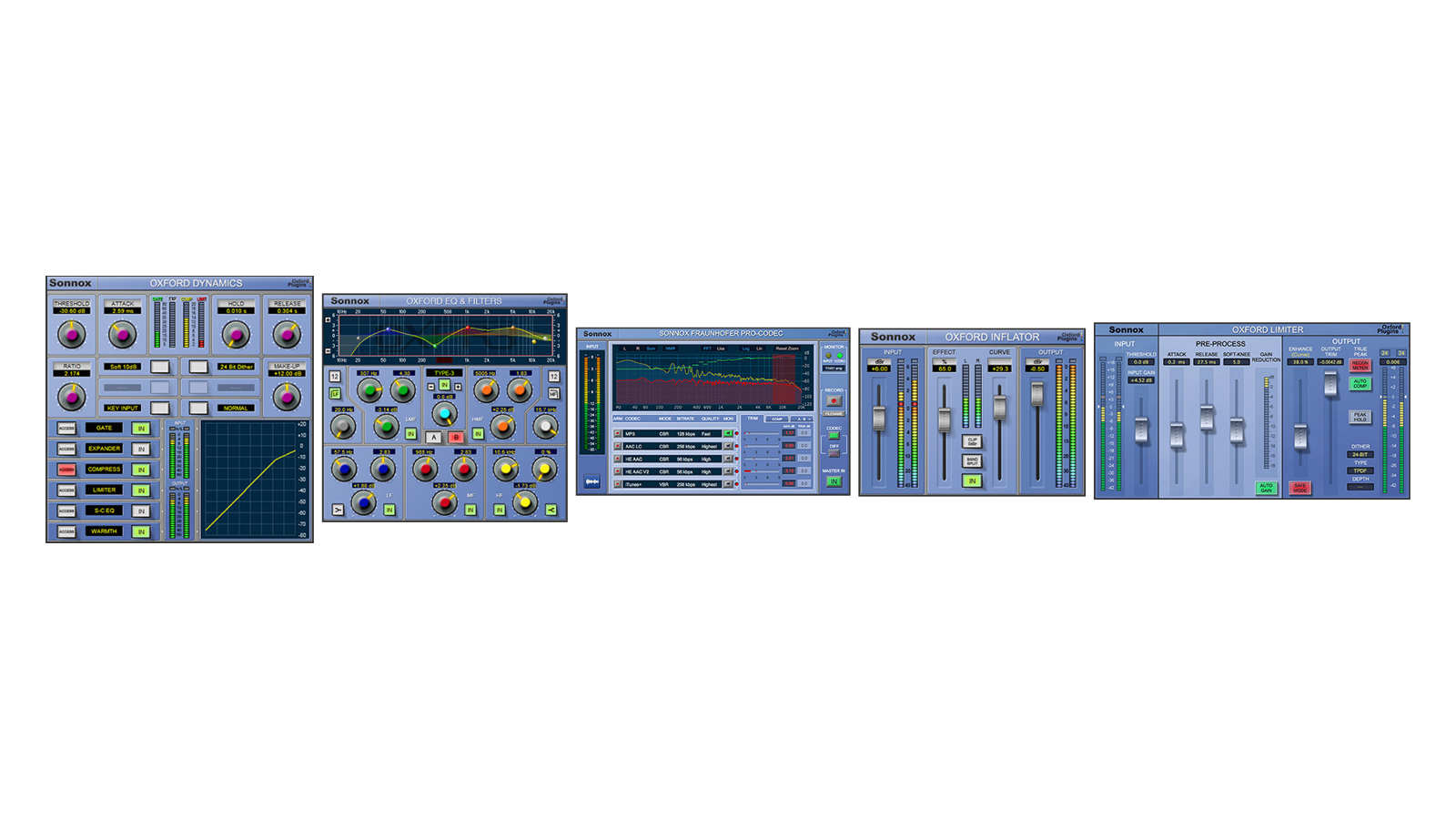Click the Inflator Input fader

(x=879, y=418)
